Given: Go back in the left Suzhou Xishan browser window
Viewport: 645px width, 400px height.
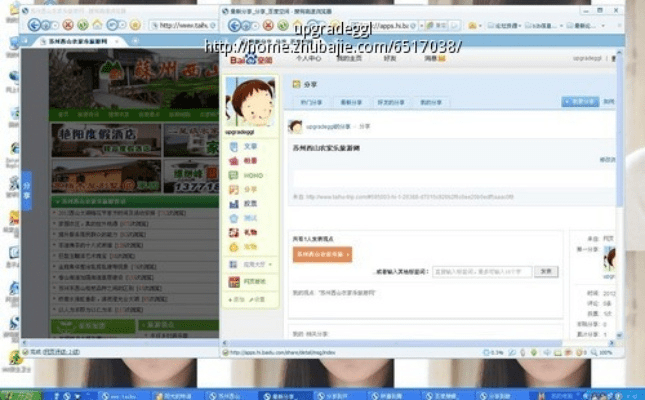Looking at the screenshot, I should click(34, 25).
